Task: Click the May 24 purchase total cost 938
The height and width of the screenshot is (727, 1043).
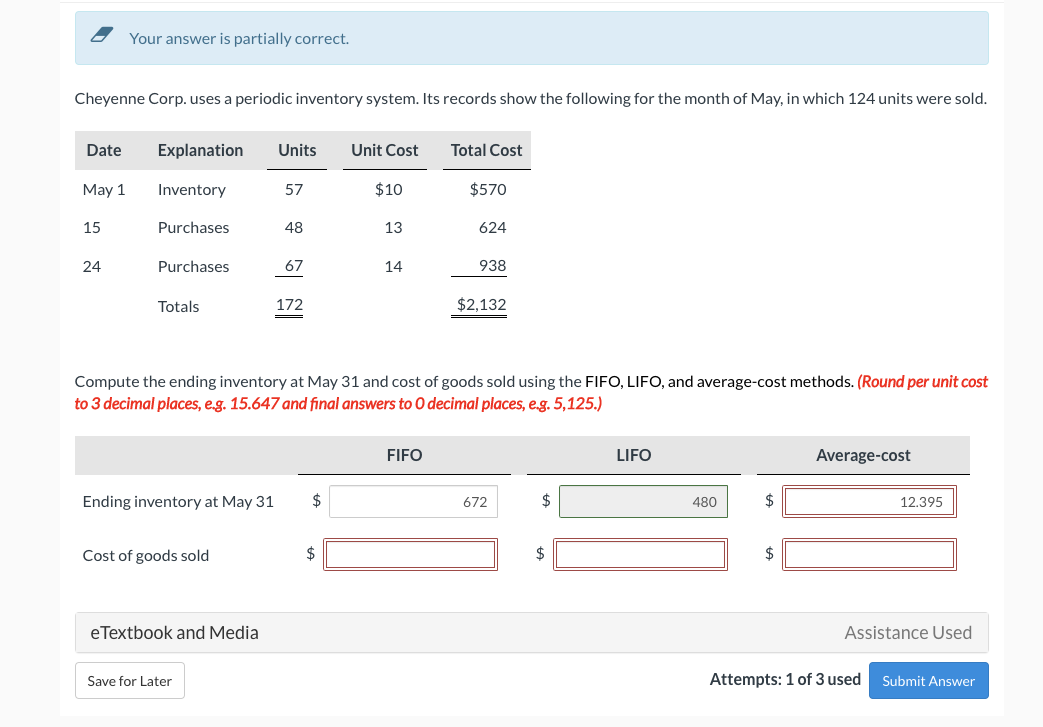Action: tap(492, 265)
